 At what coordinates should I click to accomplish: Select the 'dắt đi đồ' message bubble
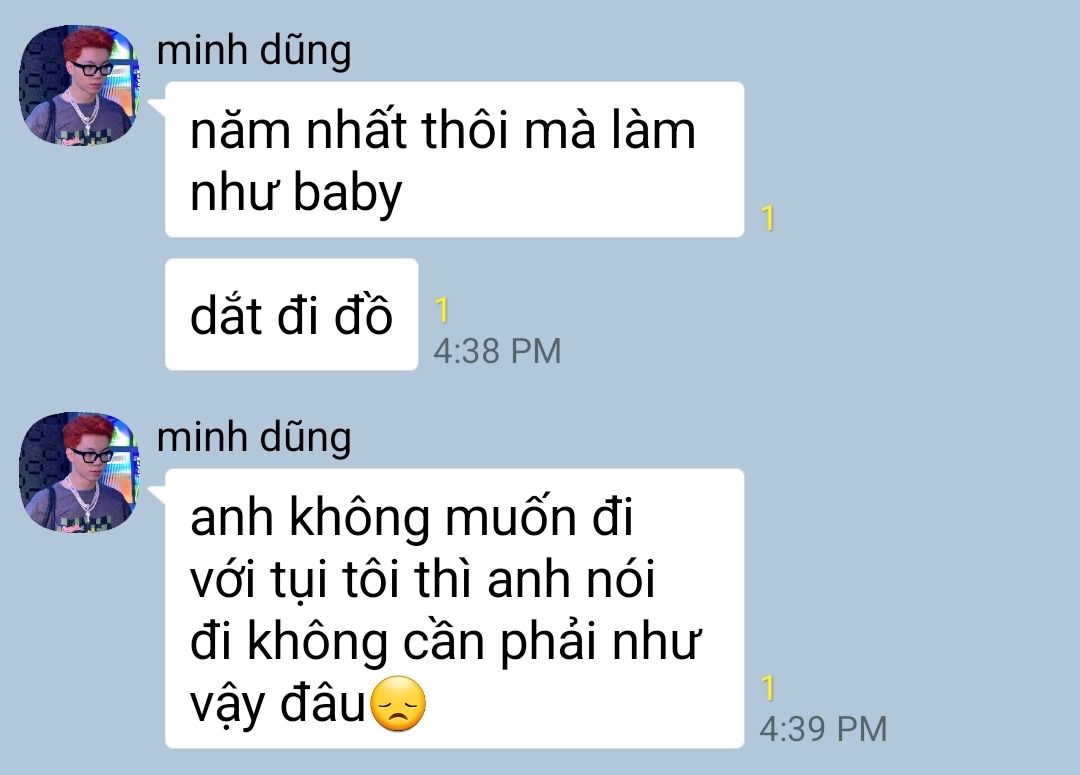(x=291, y=314)
